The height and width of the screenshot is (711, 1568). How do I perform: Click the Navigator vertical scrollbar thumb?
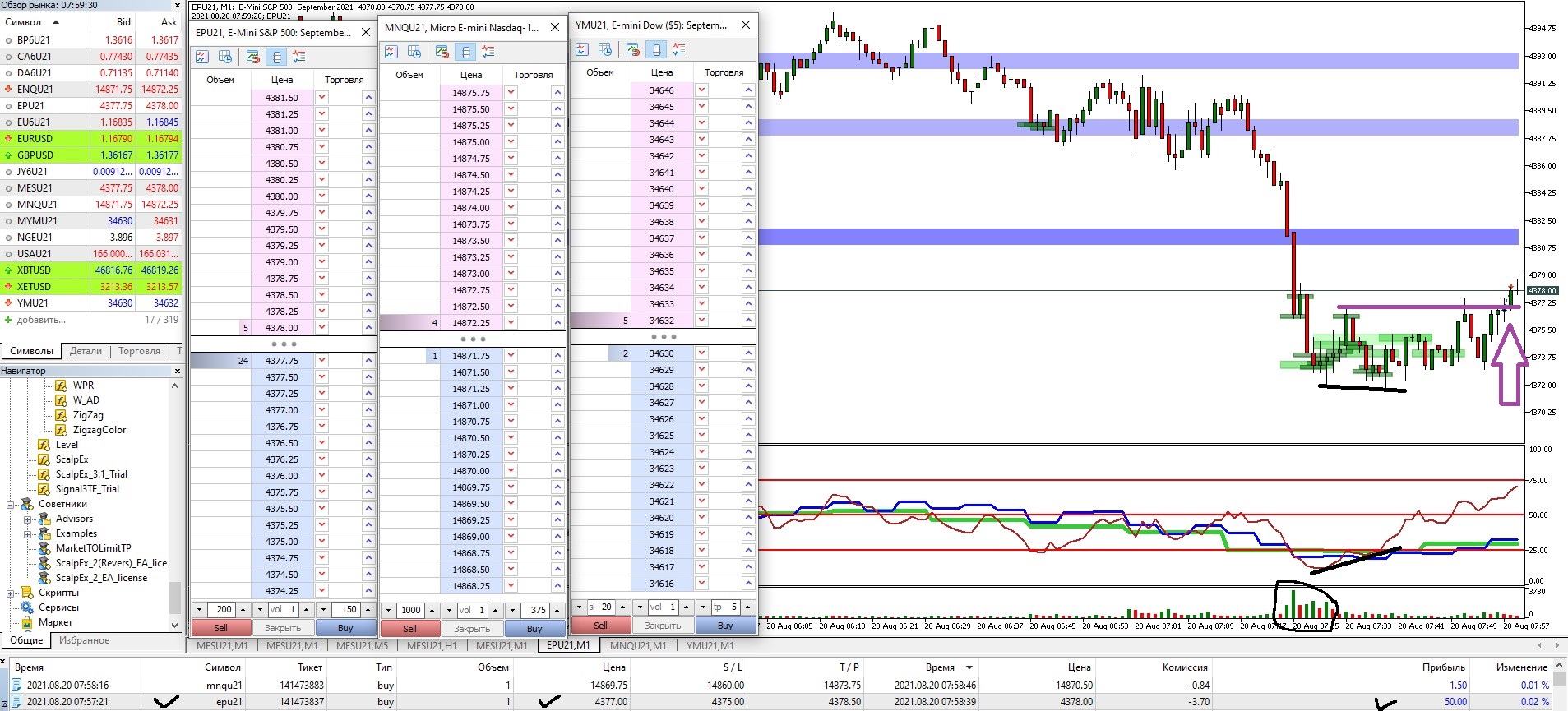[x=173, y=597]
